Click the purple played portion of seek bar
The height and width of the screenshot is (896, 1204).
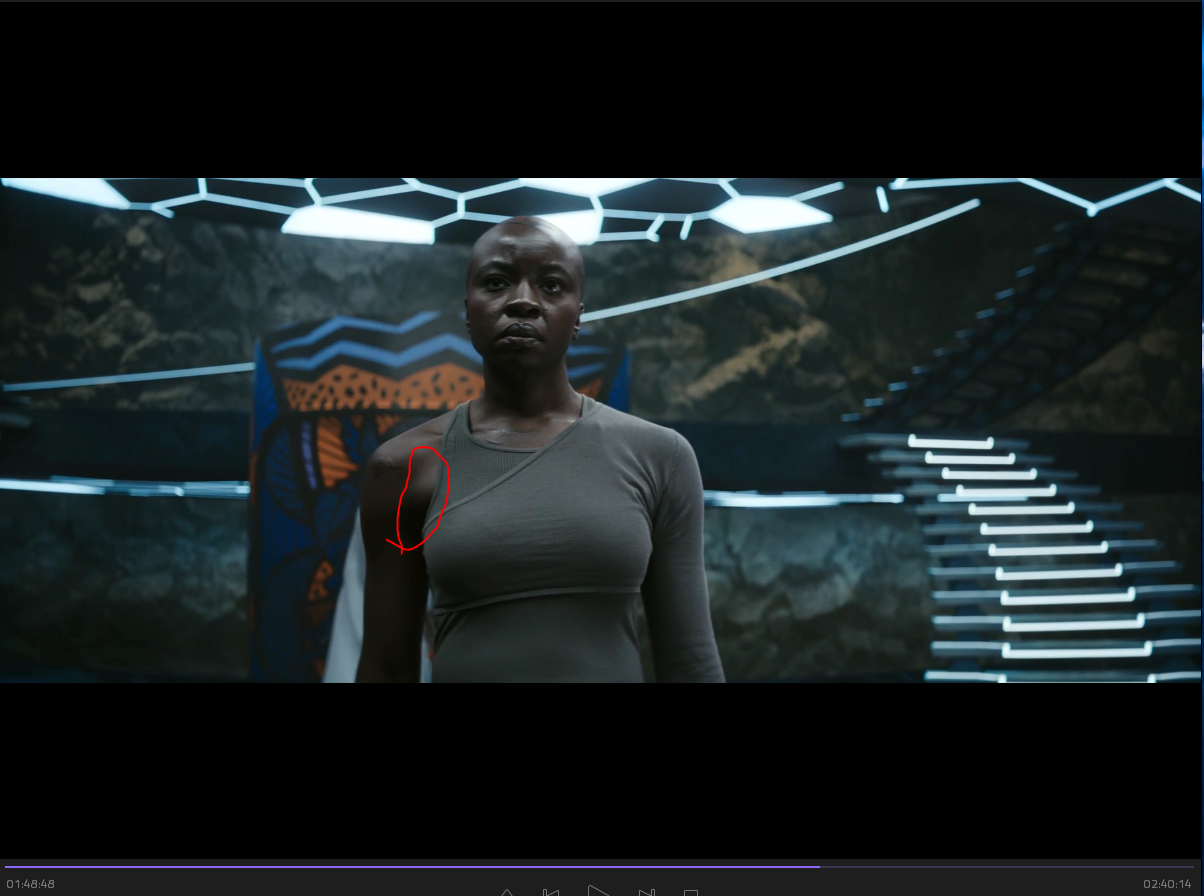[x=400, y=866]
